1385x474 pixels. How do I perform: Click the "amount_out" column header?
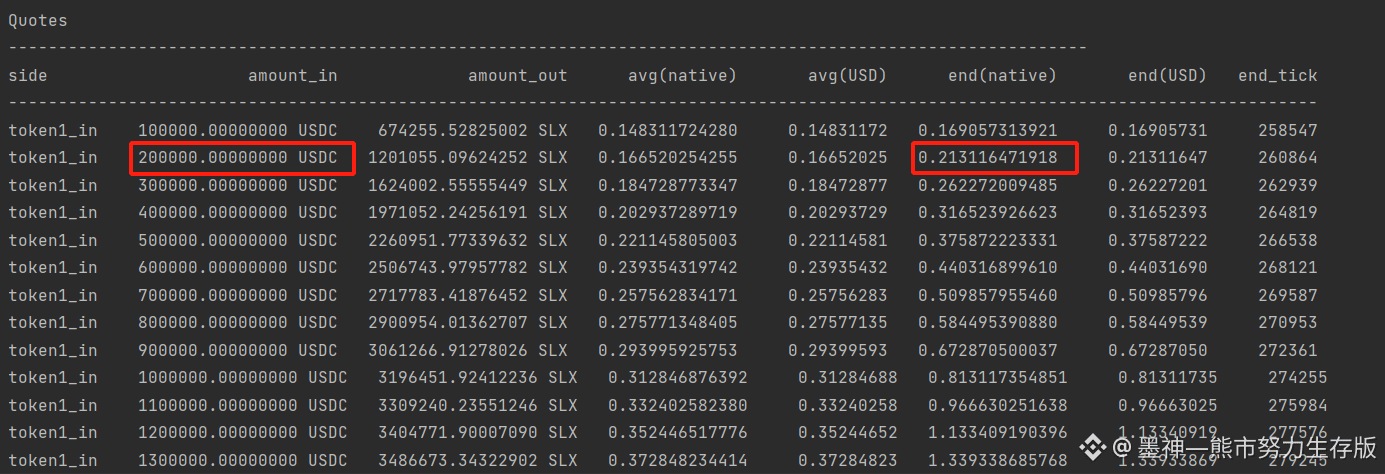click(518, 75)
